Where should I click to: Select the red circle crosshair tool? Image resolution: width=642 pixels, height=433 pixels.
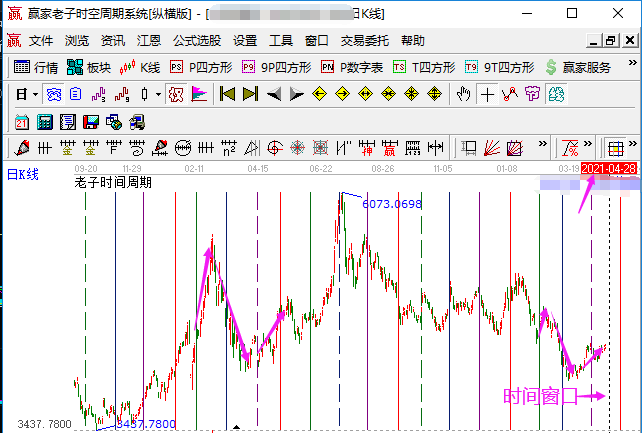pos(275,148)
